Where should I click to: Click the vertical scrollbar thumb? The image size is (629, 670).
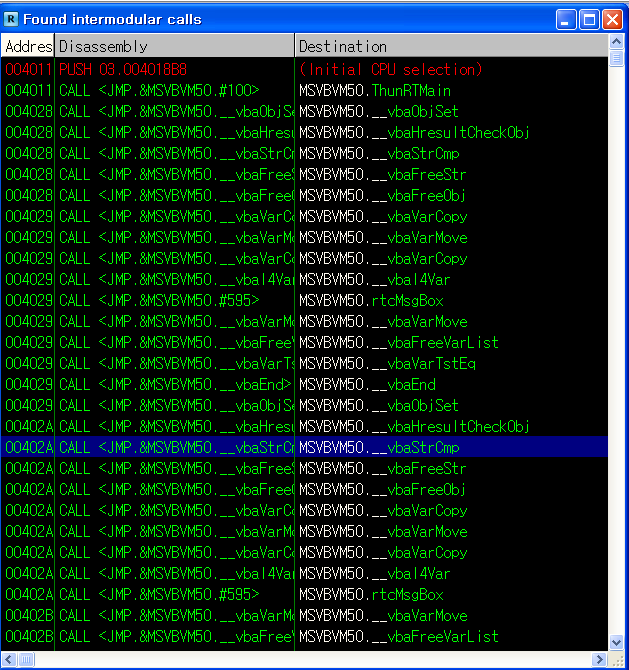pyautogui.click(x=616, y=58)
